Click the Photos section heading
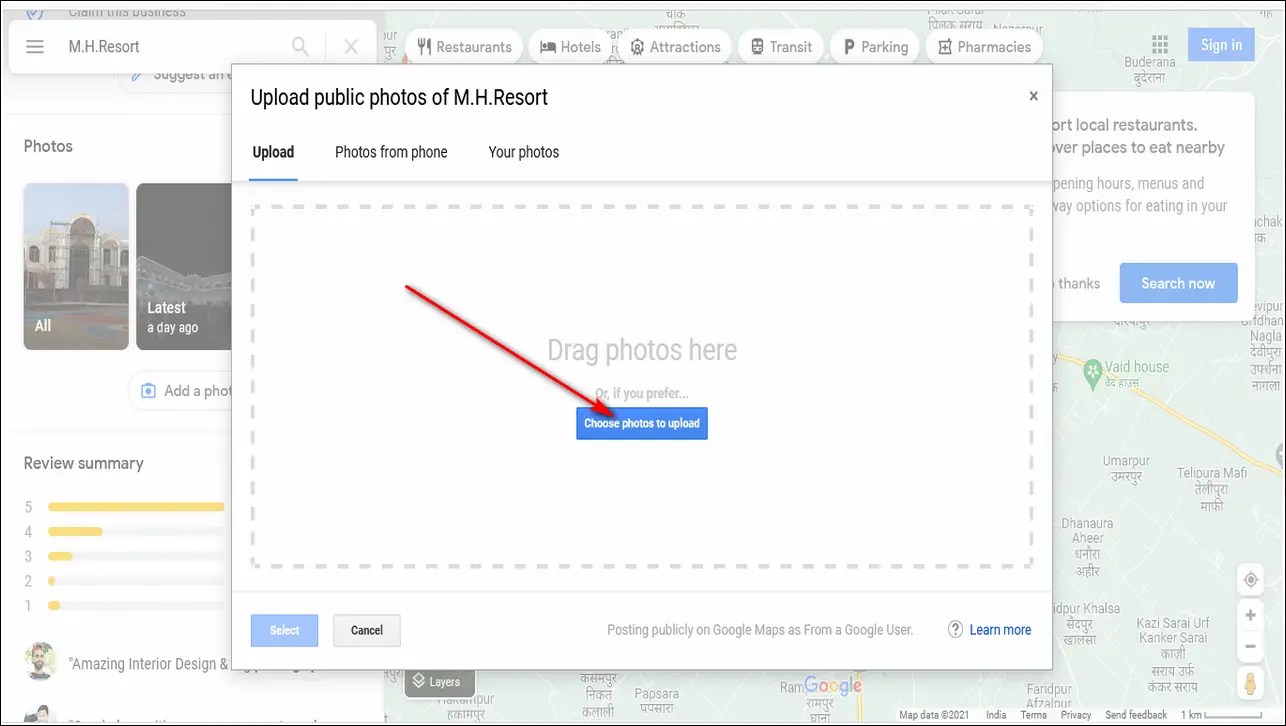 (48, 146)
